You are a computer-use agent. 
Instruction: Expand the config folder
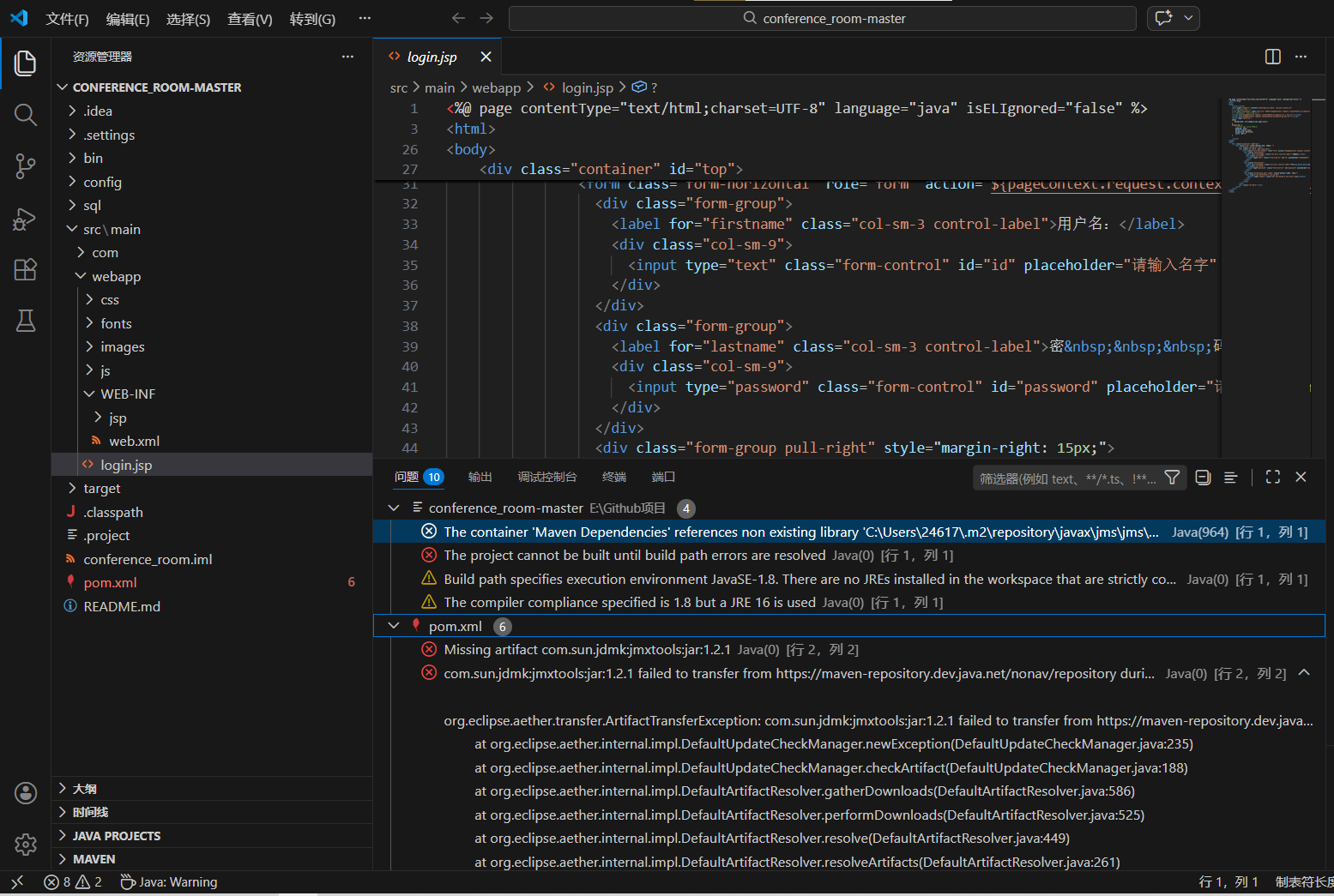click(x=72, y=182)
